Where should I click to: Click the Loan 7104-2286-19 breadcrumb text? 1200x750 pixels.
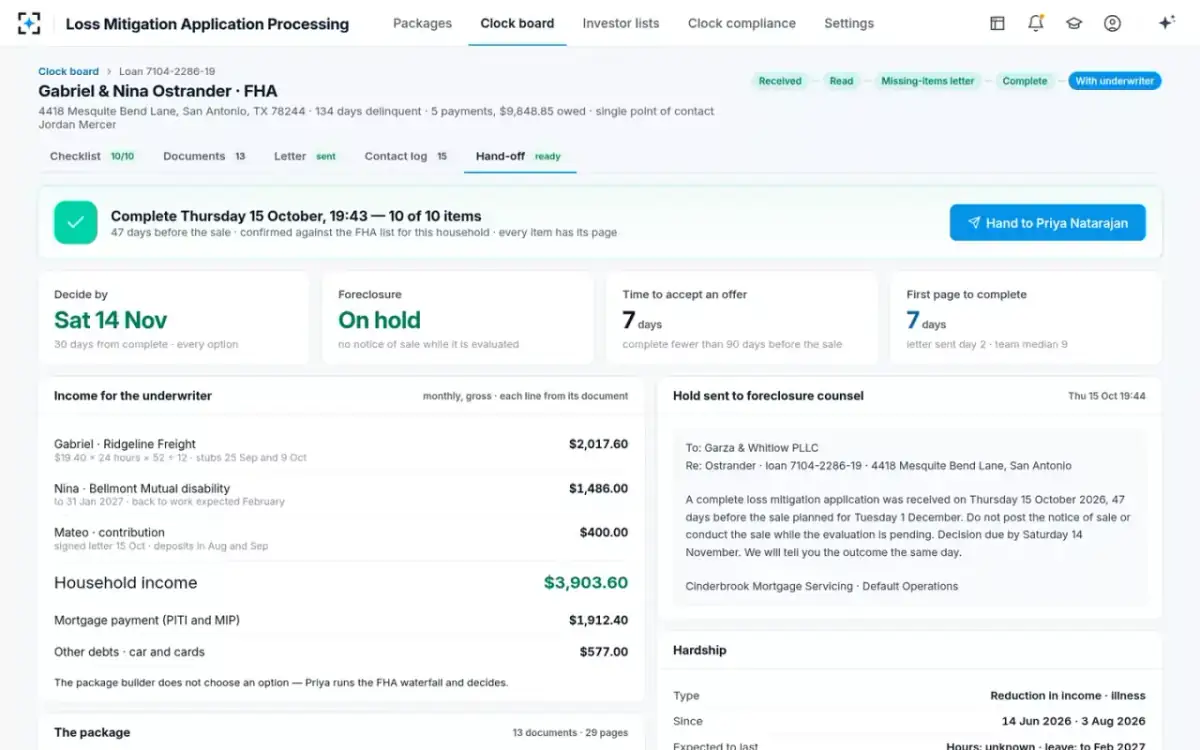[167, 71]
